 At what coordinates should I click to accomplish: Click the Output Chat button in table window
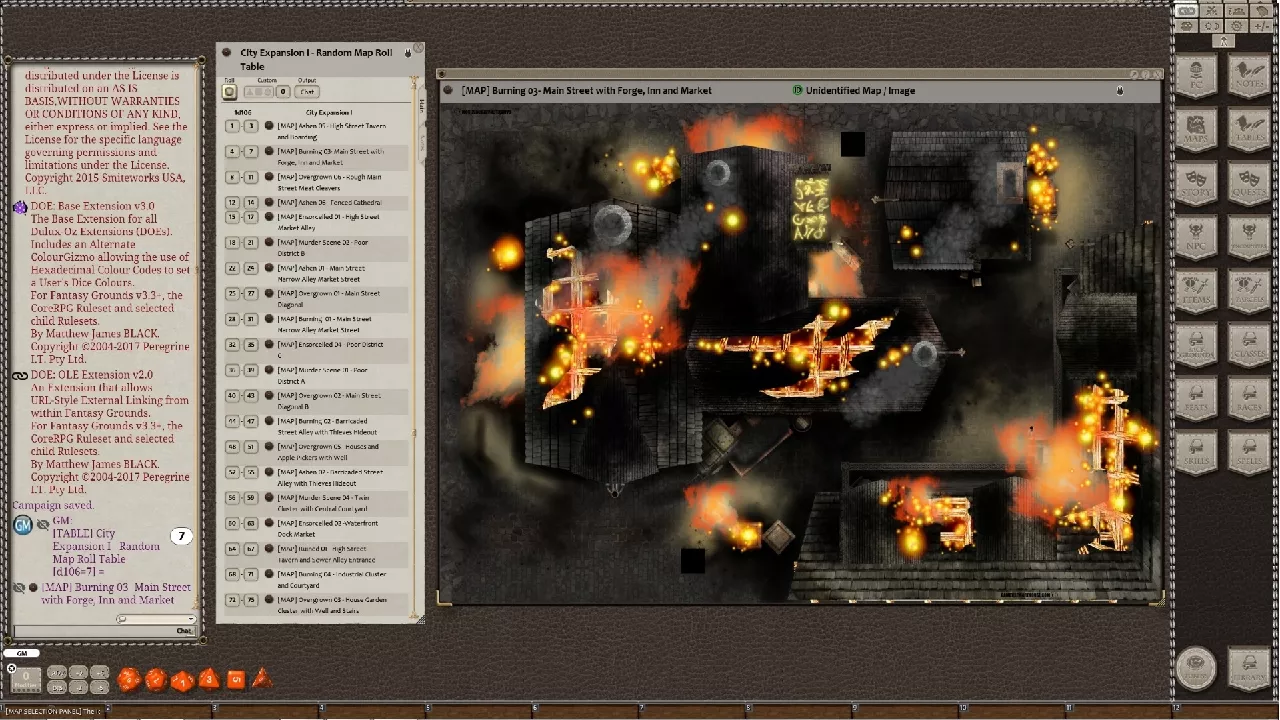click(307, 92)
